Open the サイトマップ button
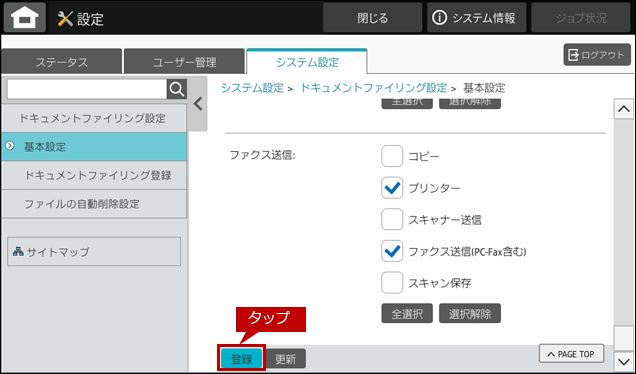 pyautogui.click(x=94, y=251)
